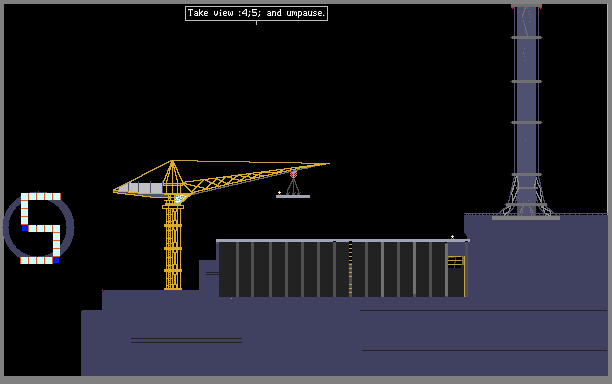Select the light-blue operator cabin of the crane
Viewport: 612px width, 384px height.
(x=179, y=198)
